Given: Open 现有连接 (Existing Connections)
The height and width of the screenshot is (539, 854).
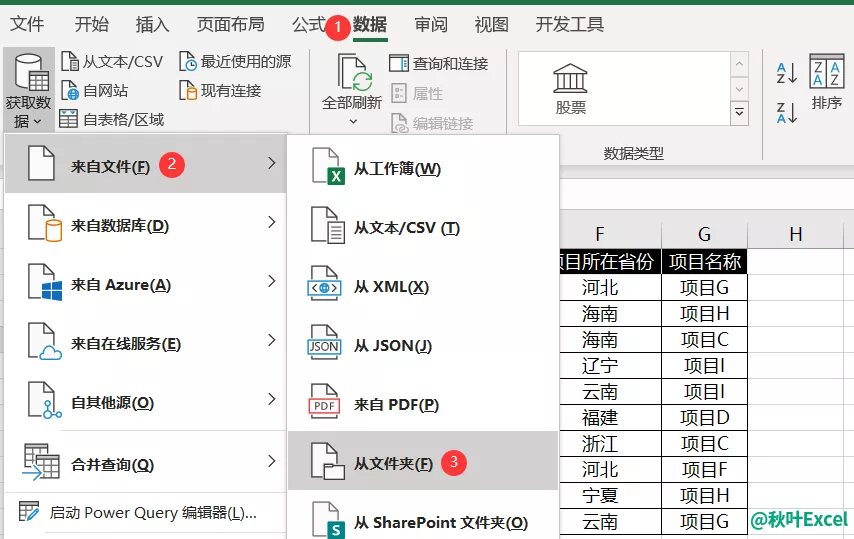Looking at the screenshot, I should coord(221,90).
